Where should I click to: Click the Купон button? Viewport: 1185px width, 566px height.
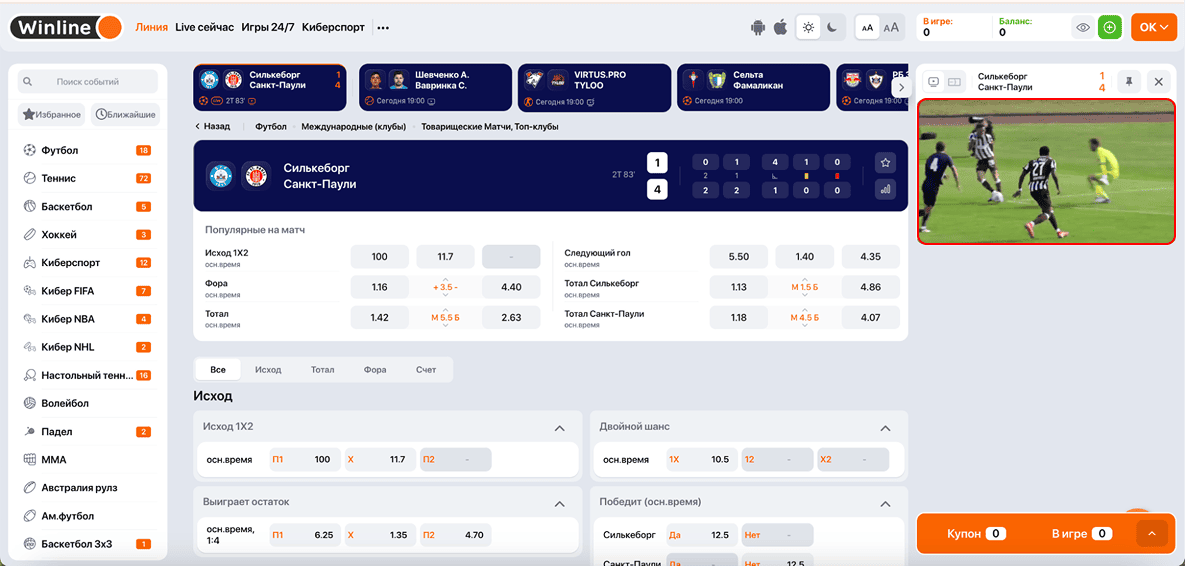(x=975, y=534)
